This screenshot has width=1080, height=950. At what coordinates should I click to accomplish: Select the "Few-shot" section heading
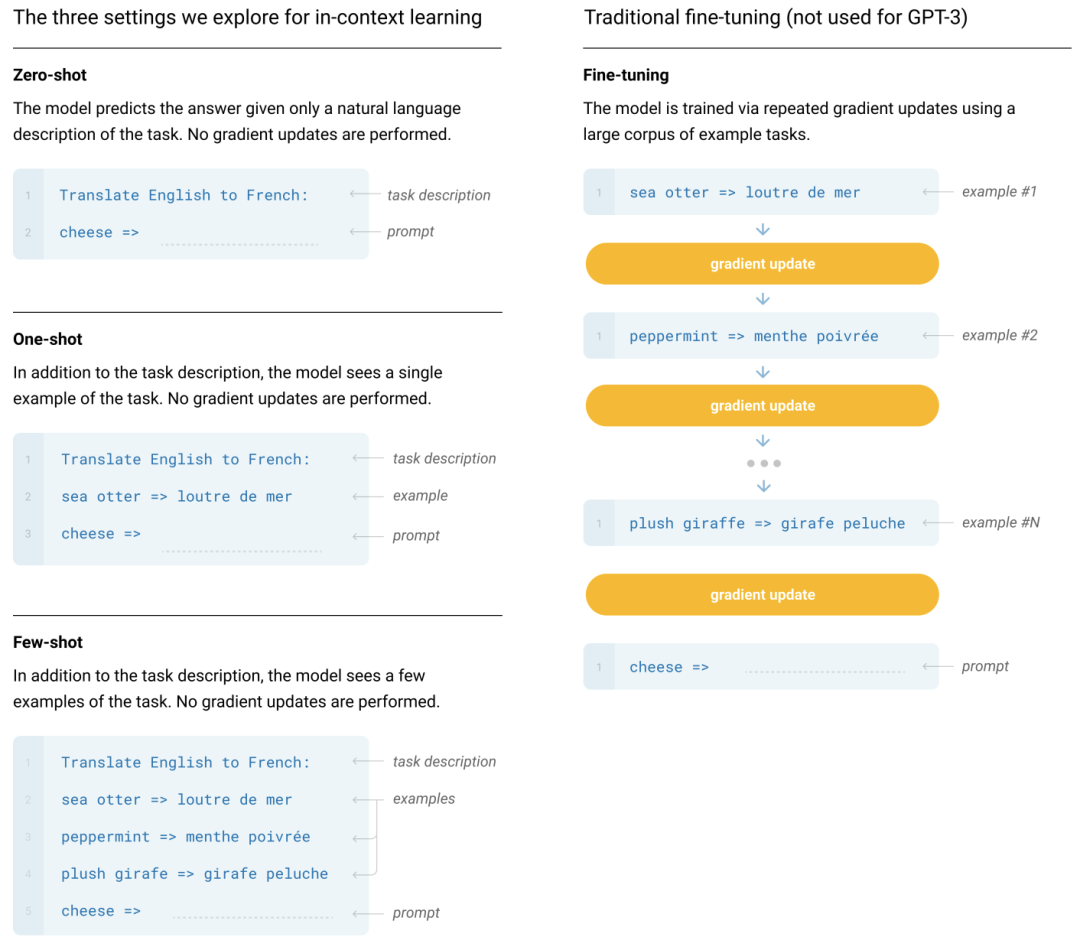[x=48, y=642]
